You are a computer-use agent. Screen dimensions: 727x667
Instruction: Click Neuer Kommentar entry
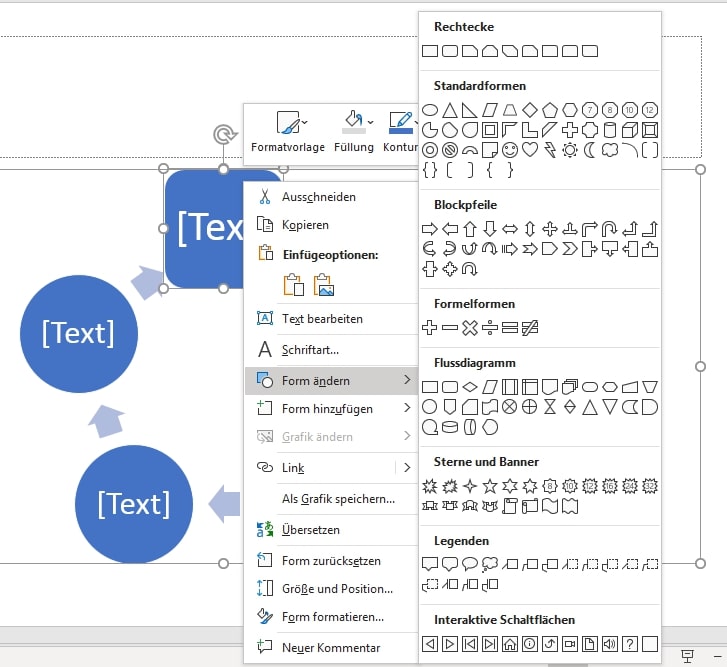(330, 648)
